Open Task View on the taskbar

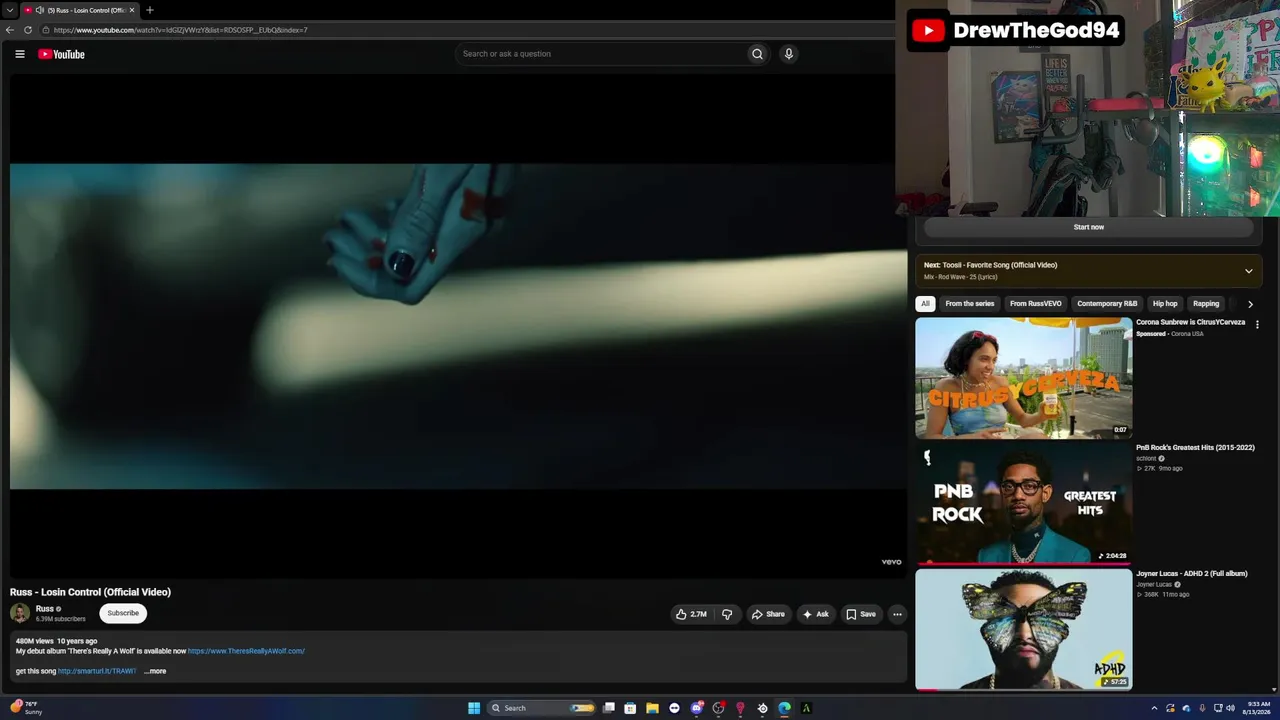pos(608,708)
